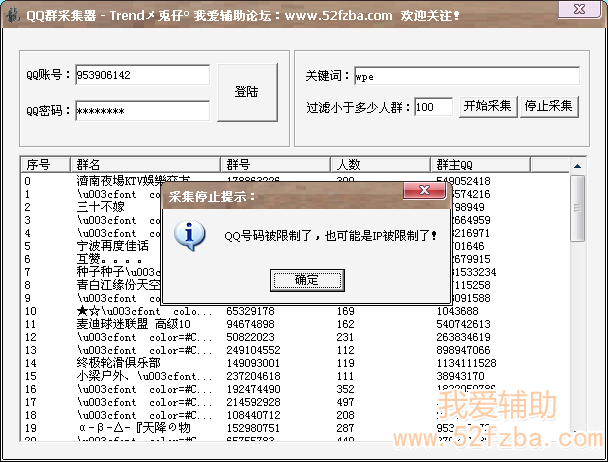Focus the 过滤小于多少人群 number field
The image size is (608, 462).
point(433,107)
